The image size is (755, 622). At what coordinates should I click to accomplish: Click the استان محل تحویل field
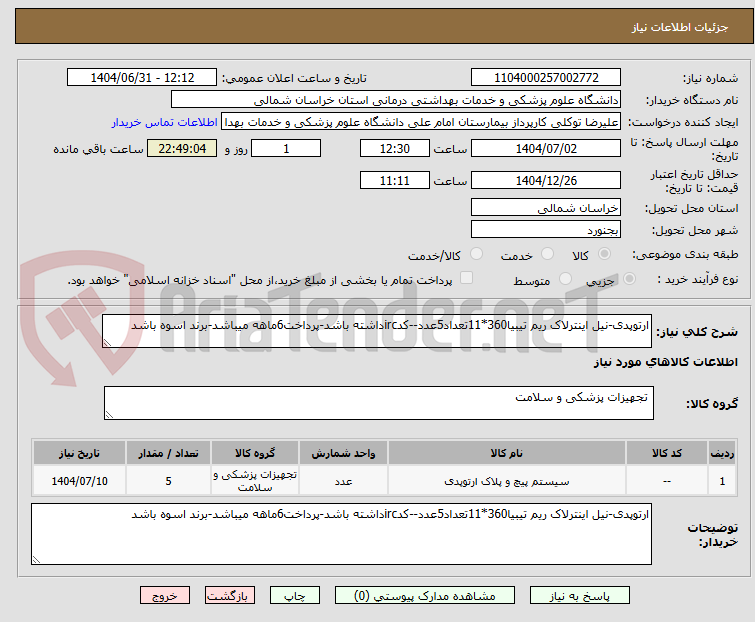click(x=546, y=207)
